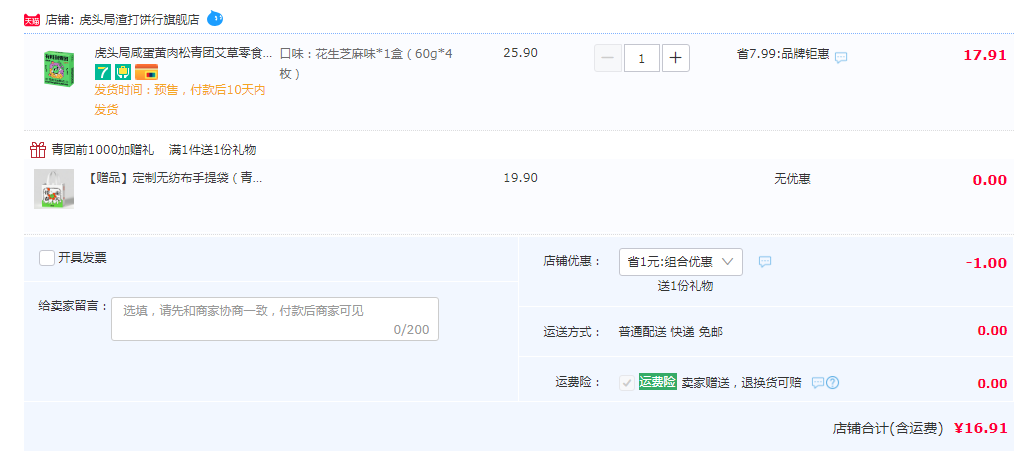Open the blue Wangwang chat icon
This screenshot has width=1017, height=451.
click(x=215, y=19)
